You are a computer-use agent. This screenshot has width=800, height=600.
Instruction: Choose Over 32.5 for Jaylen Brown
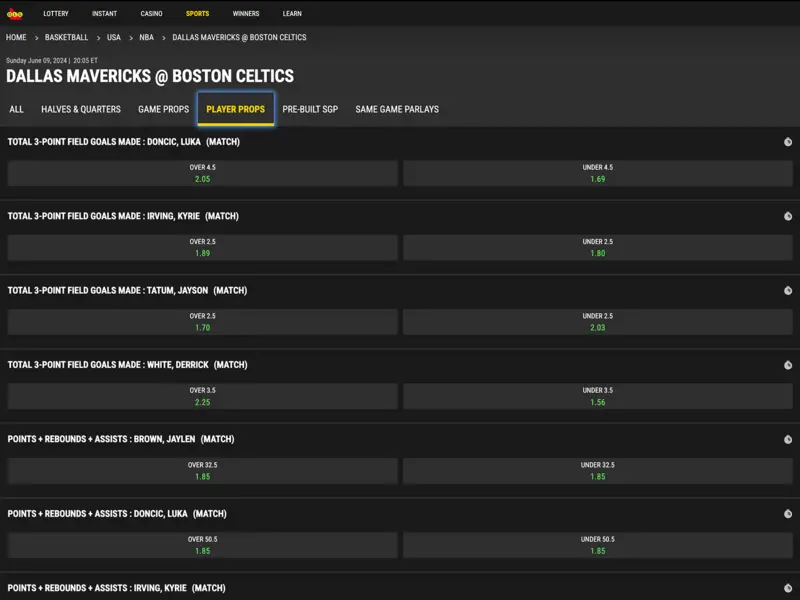202,470
